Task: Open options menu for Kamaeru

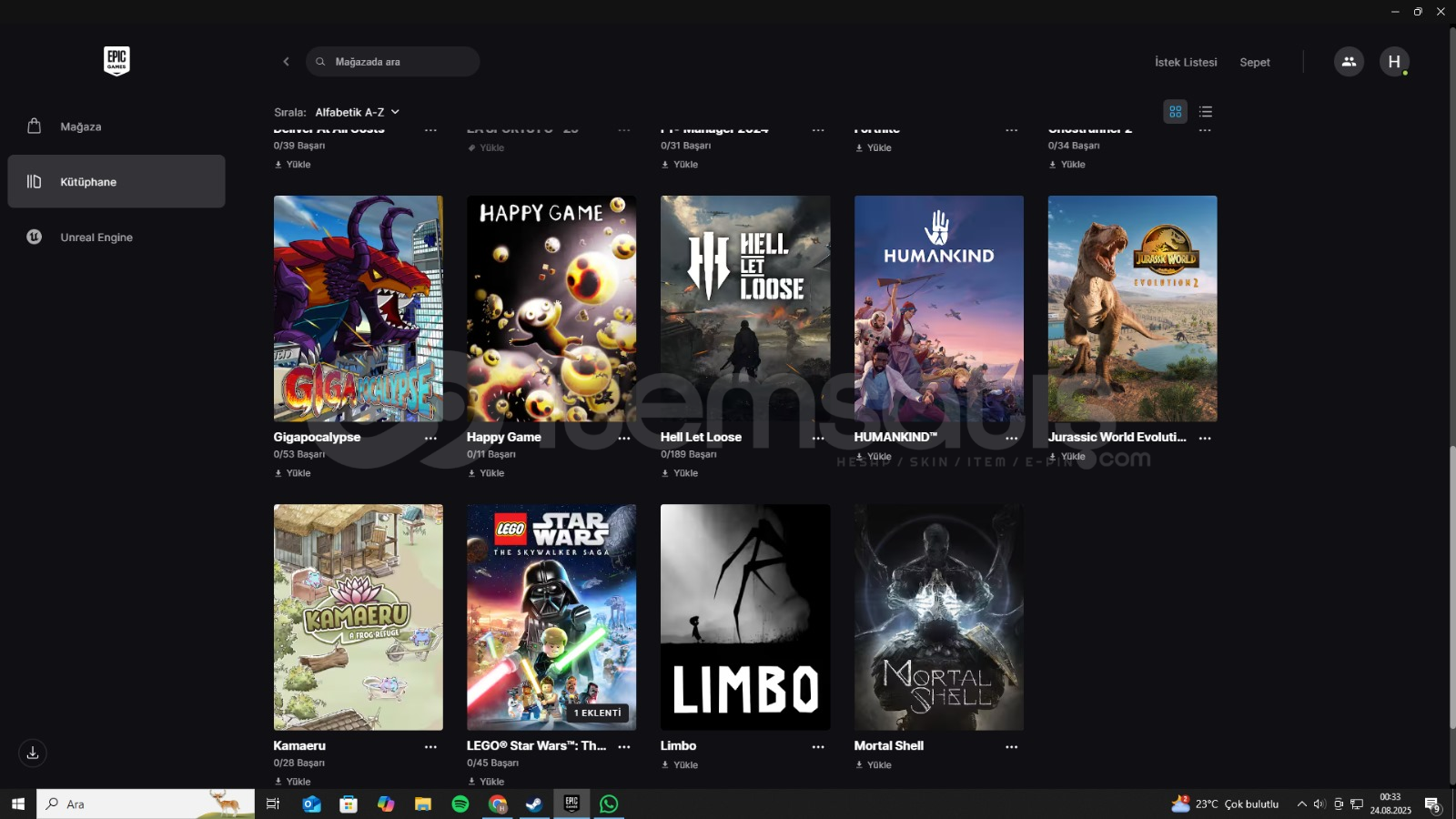Action: pos(430,746)
